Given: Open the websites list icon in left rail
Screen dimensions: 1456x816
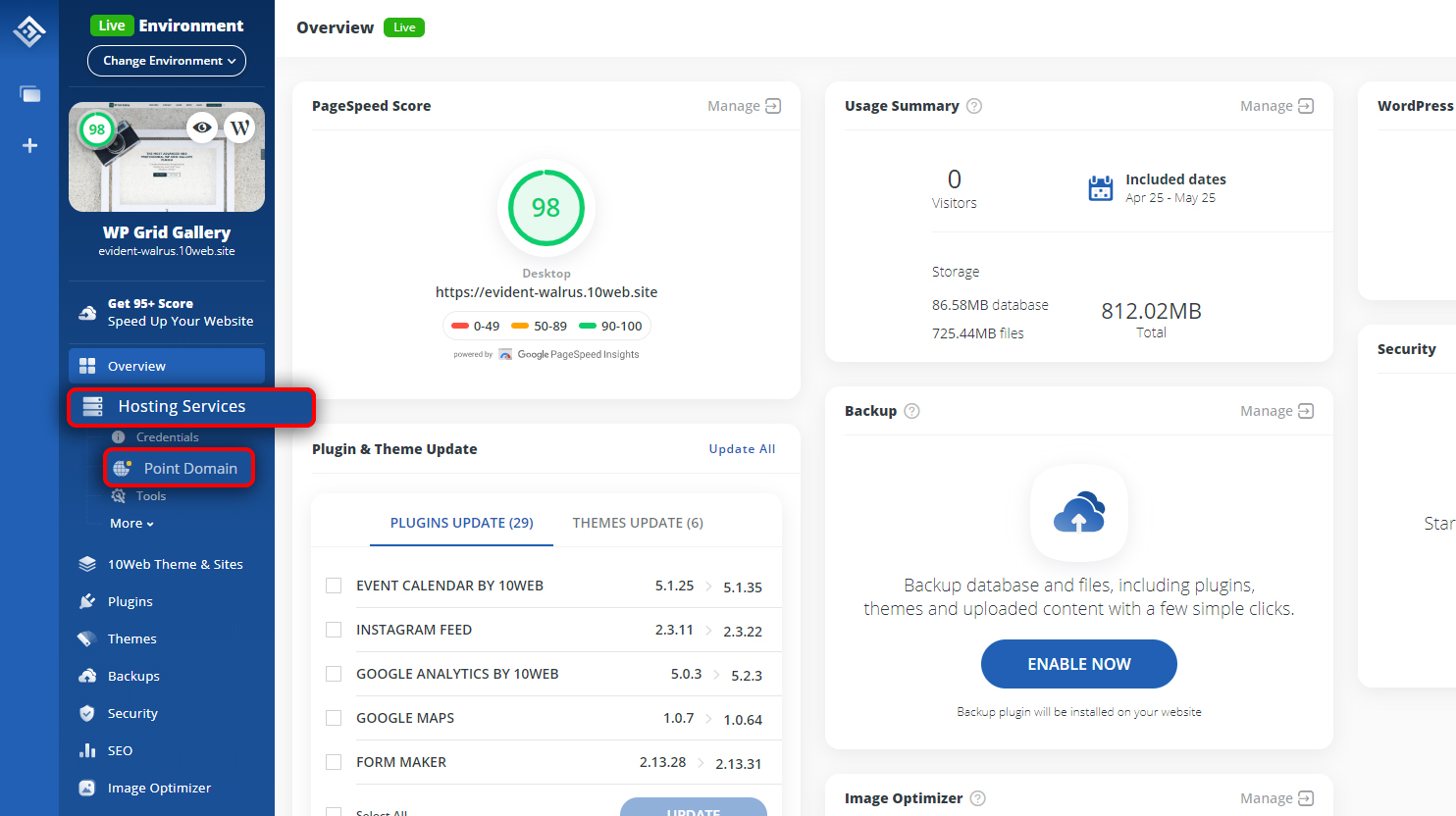Looking at the screenshot, I should coord(30,94).
